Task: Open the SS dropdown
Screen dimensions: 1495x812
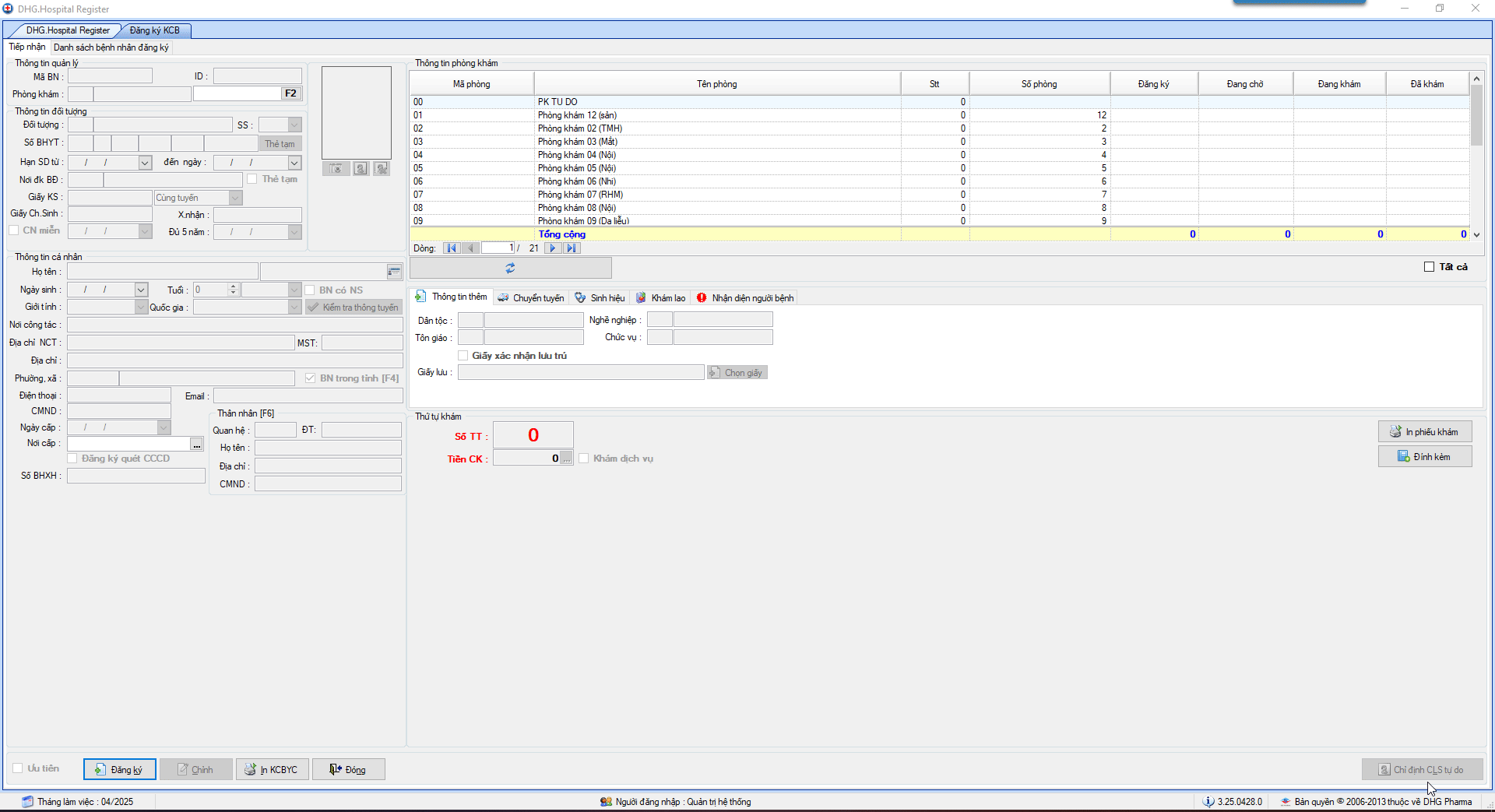Action: (294, 125)
